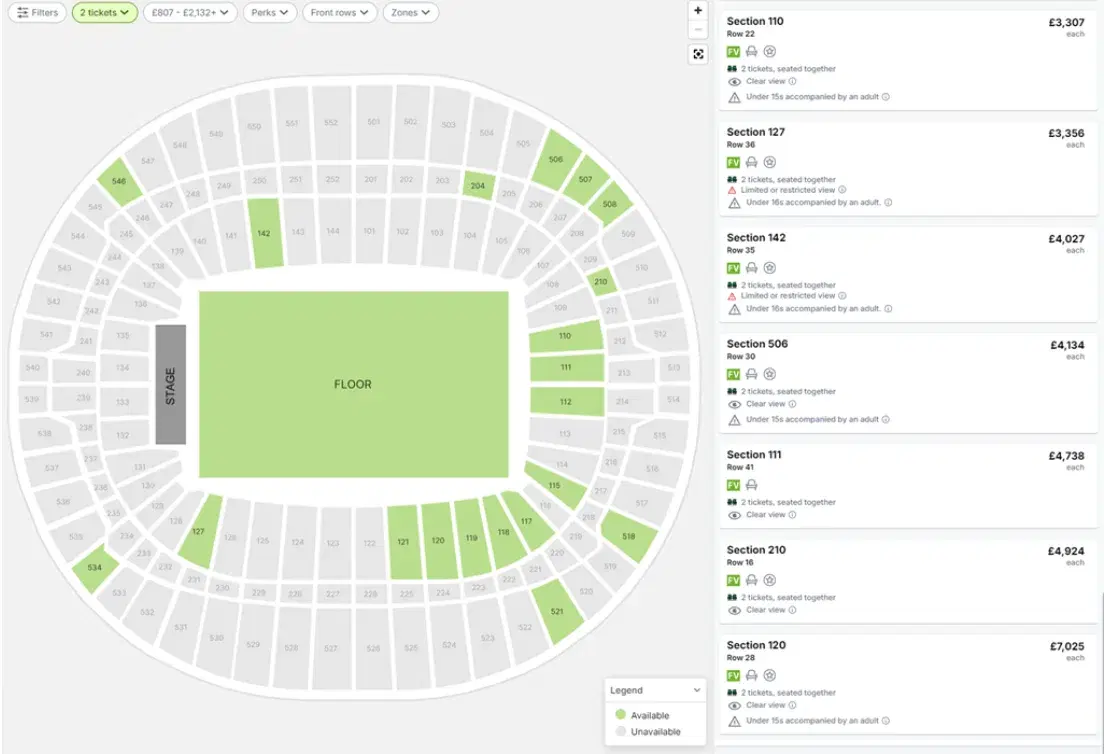
Task: Zoom out of the seat map
Action: [x=698, y=30]
